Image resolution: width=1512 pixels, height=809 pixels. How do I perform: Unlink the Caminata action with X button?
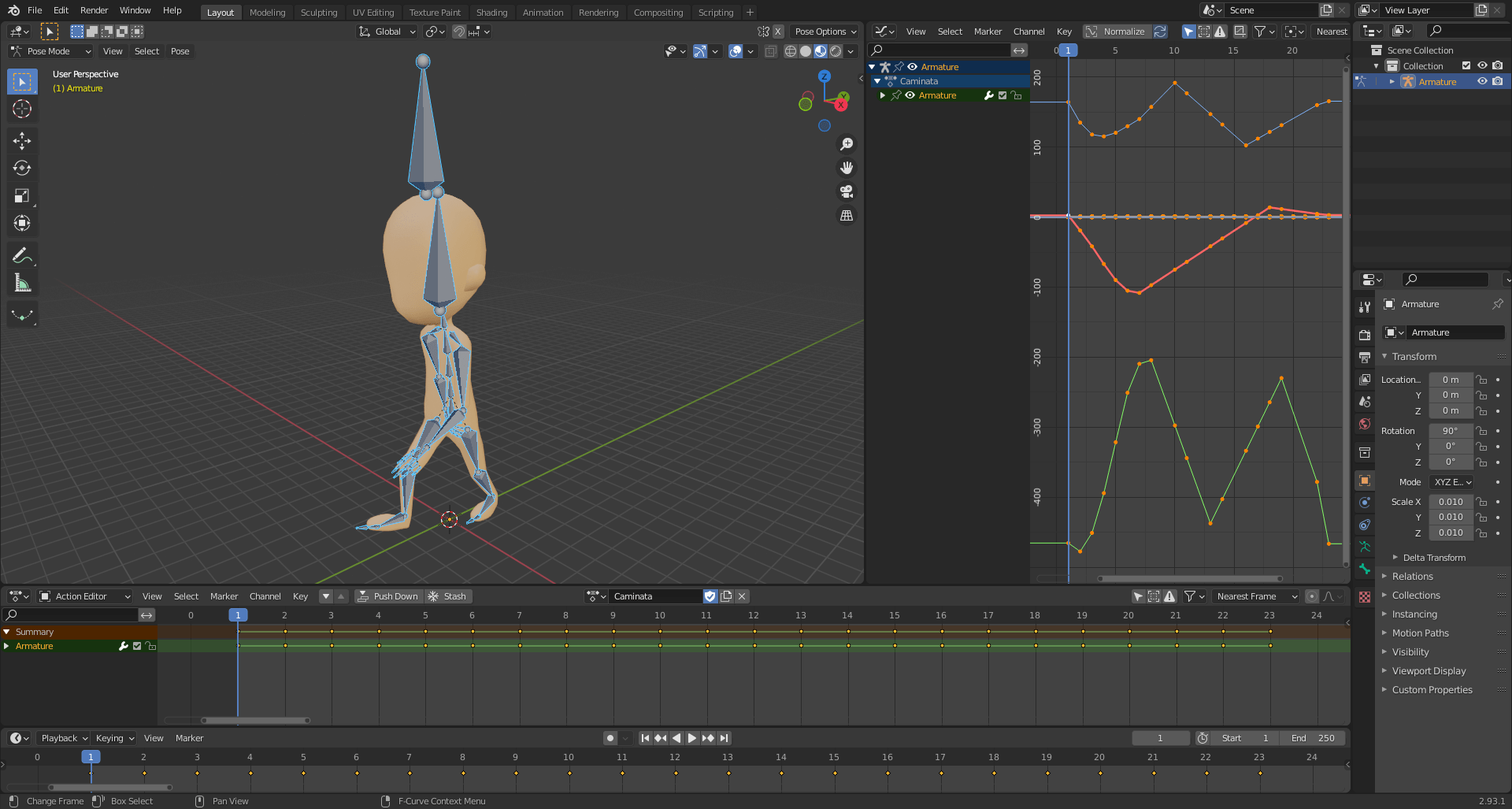(x=742, y=596)
